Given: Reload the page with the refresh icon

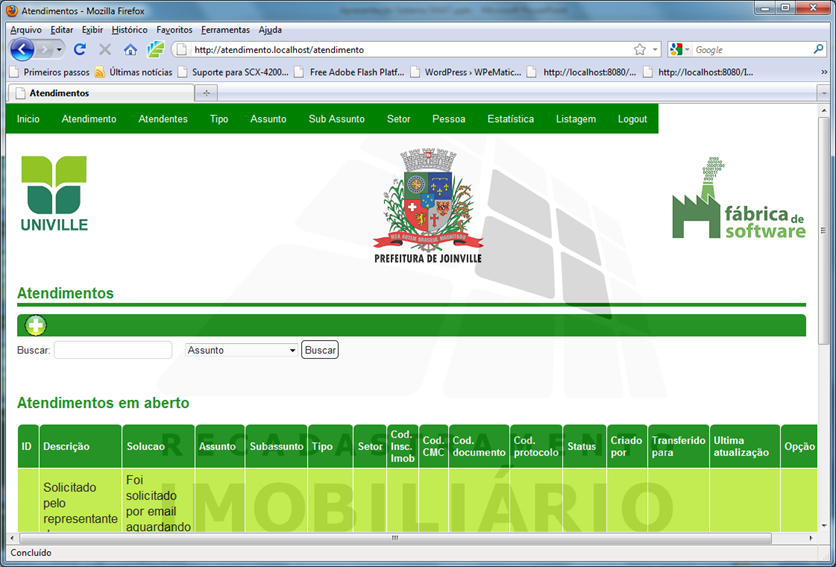Looking at the screenshot, I should tap(80, 50).
